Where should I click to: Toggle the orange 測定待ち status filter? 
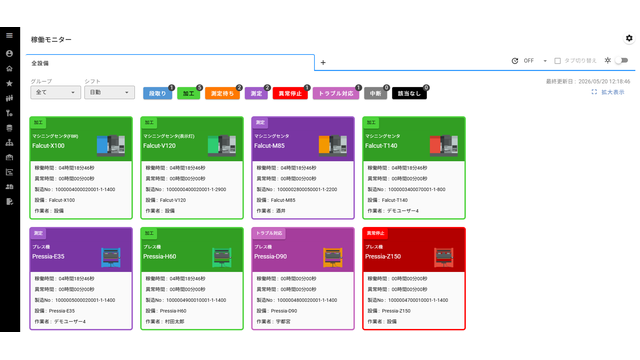point(222,93)
